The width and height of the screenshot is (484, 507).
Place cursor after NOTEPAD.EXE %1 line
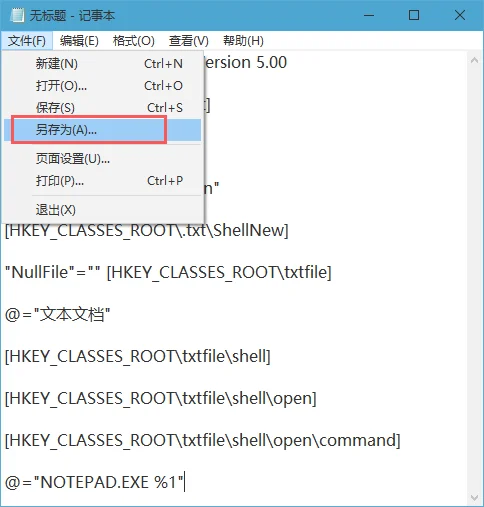184,482
